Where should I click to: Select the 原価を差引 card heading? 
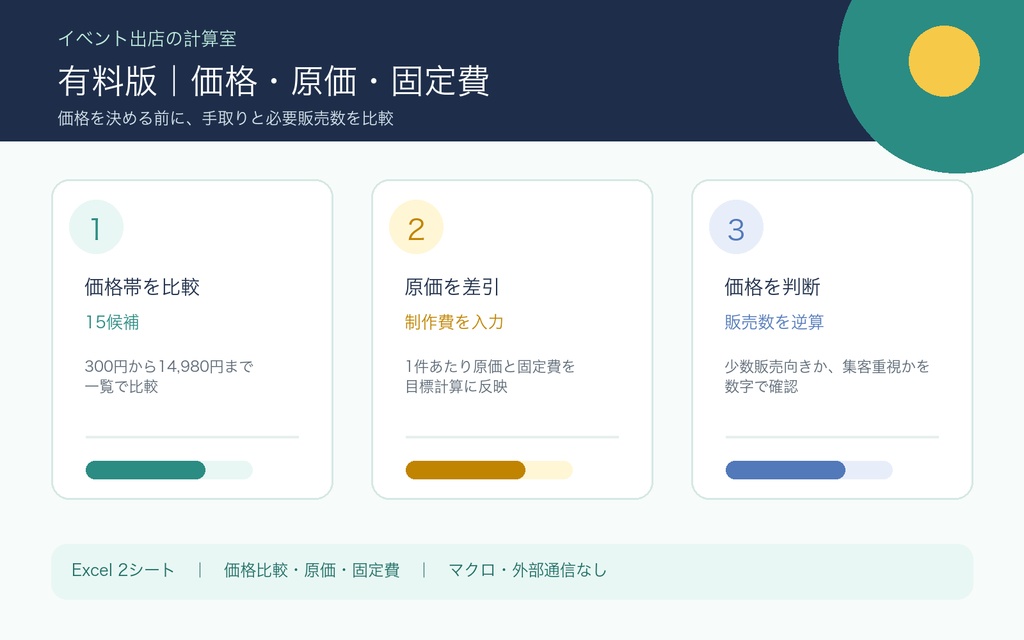(452, 287)
